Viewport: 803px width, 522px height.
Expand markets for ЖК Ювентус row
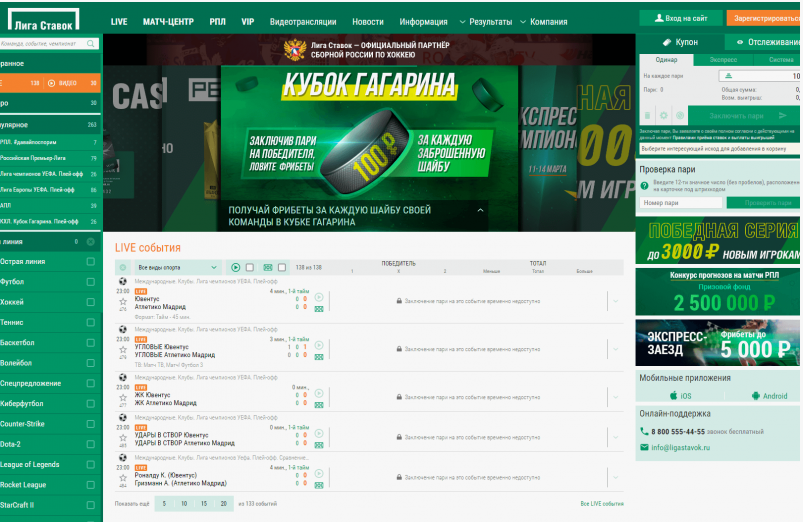point(616,397)
